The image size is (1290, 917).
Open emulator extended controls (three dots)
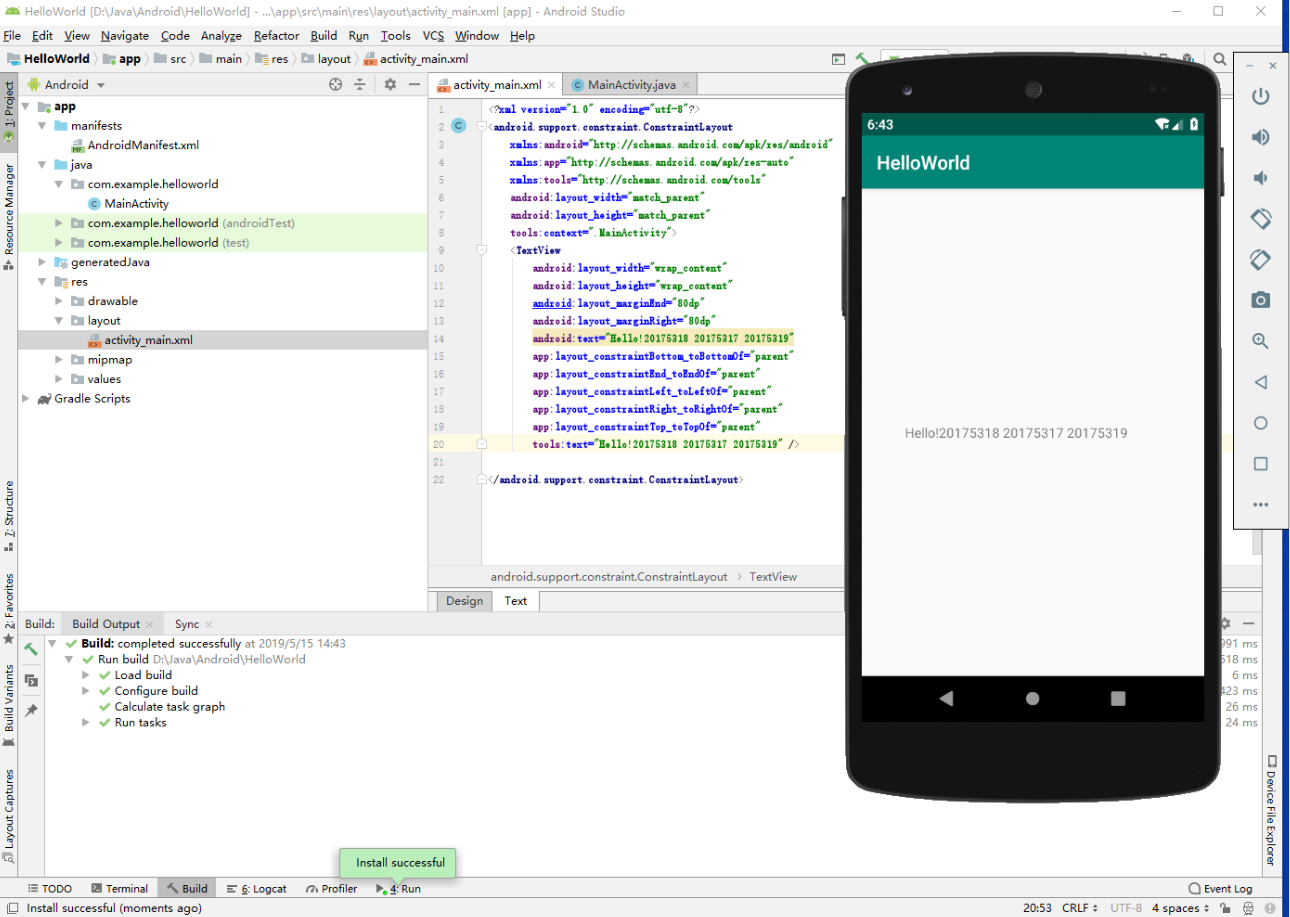pos(1261,505)
